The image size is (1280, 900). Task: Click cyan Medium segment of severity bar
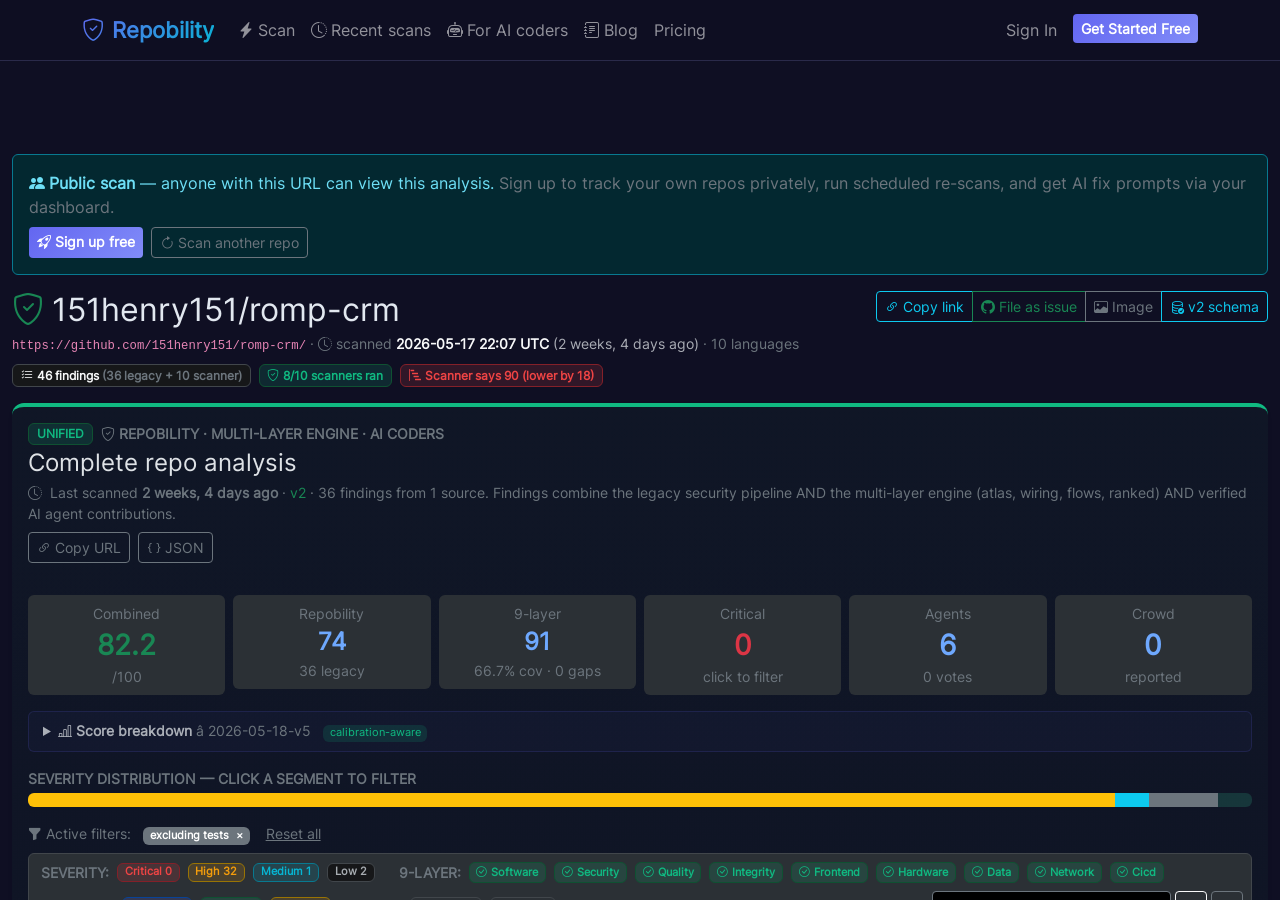(1132, 800)
